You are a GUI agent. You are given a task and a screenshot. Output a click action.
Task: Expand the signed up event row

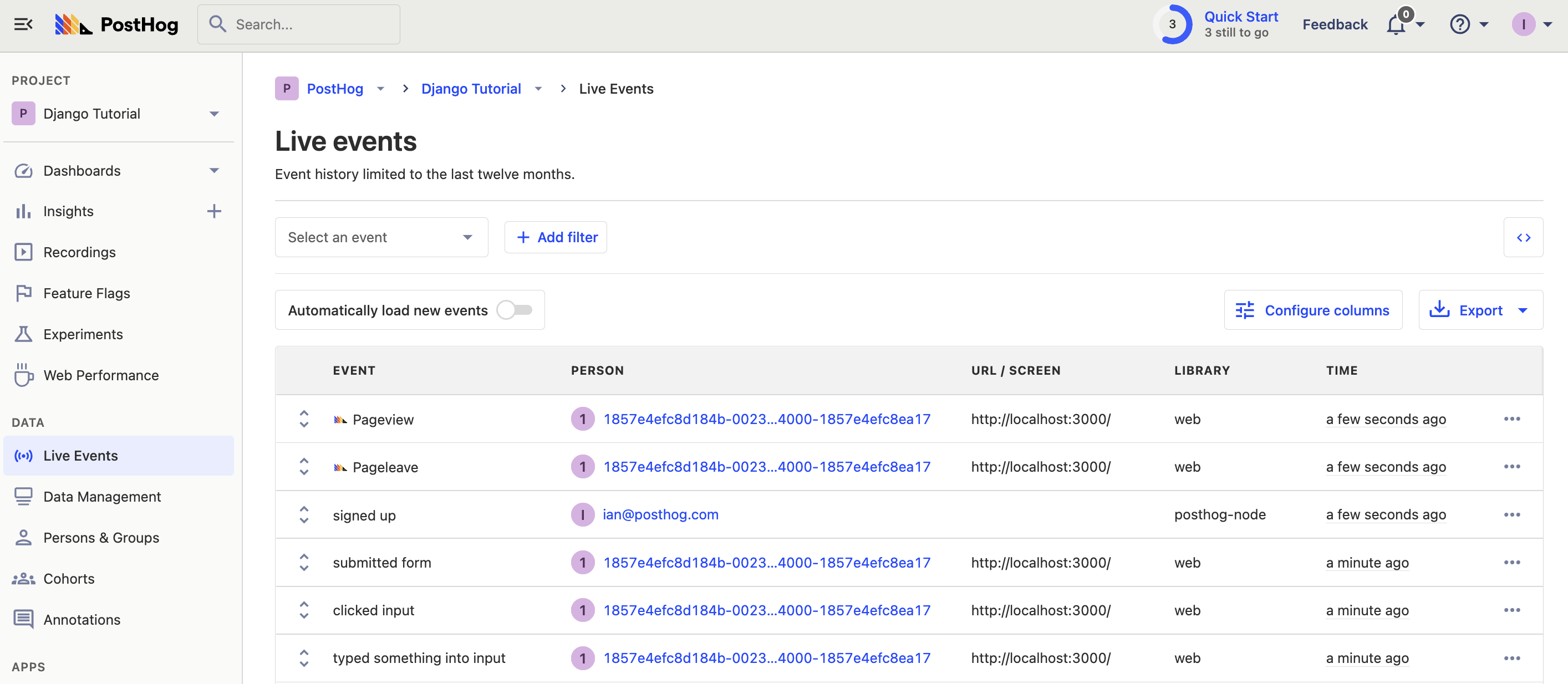pyautogui.click(x=304, y=515)
